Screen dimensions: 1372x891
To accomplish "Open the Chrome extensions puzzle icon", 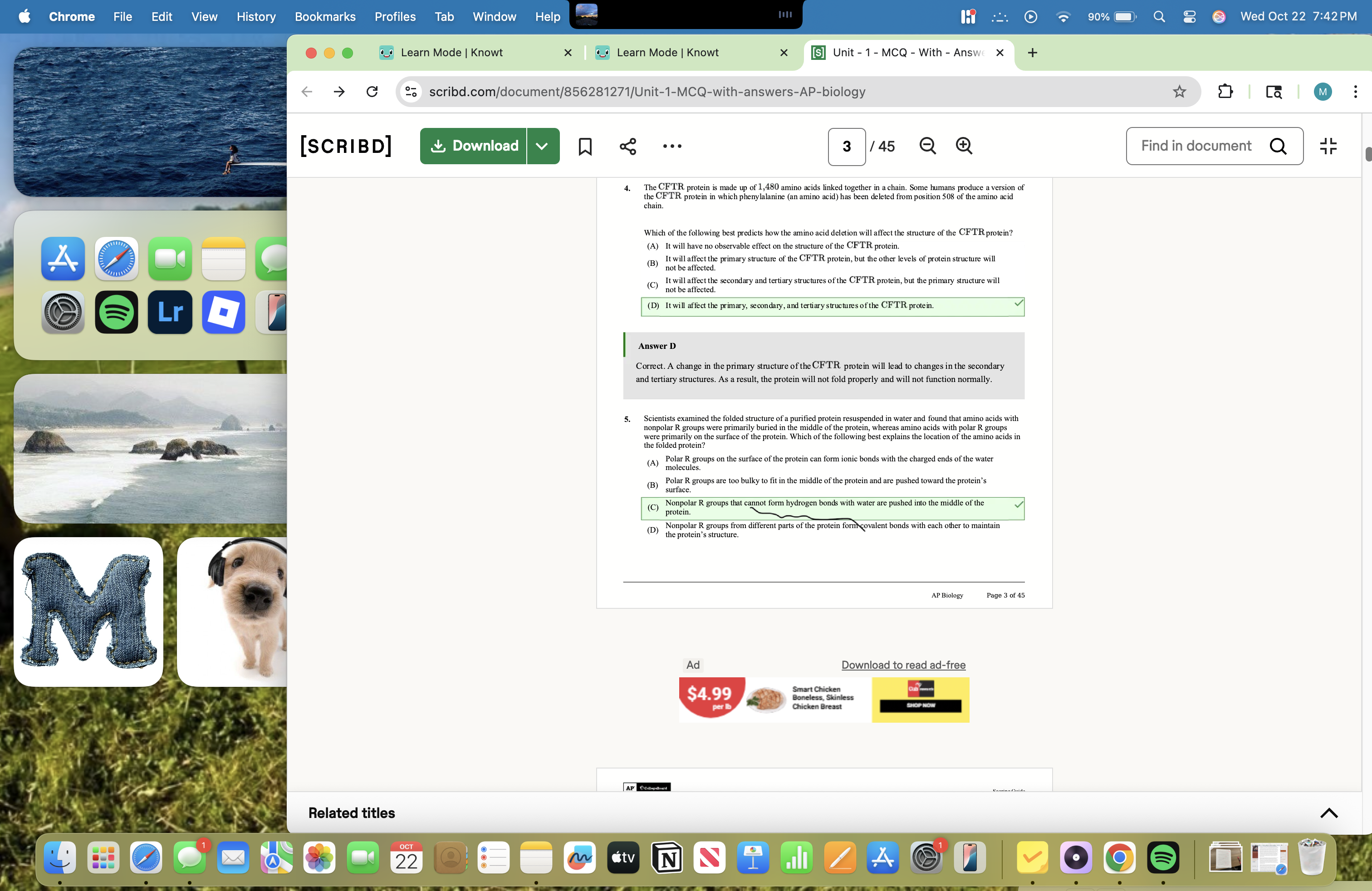I will pos(1225,92).
